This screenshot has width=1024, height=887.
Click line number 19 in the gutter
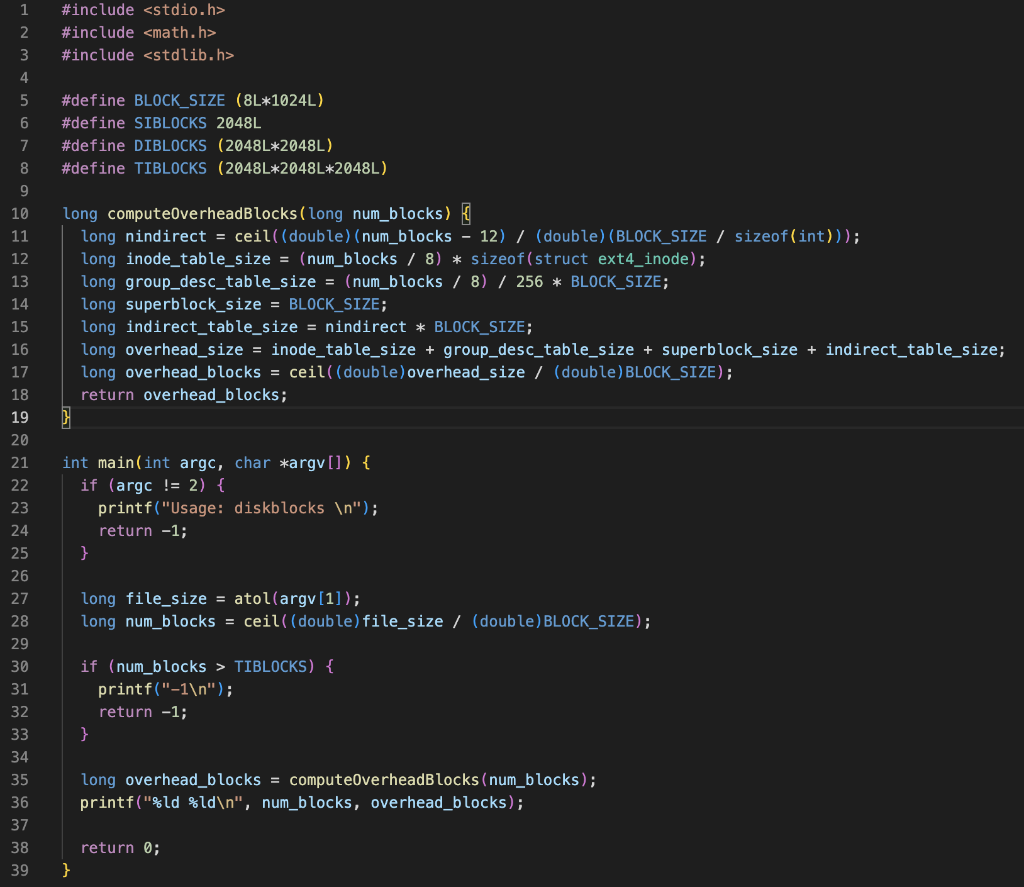[20, 417]
